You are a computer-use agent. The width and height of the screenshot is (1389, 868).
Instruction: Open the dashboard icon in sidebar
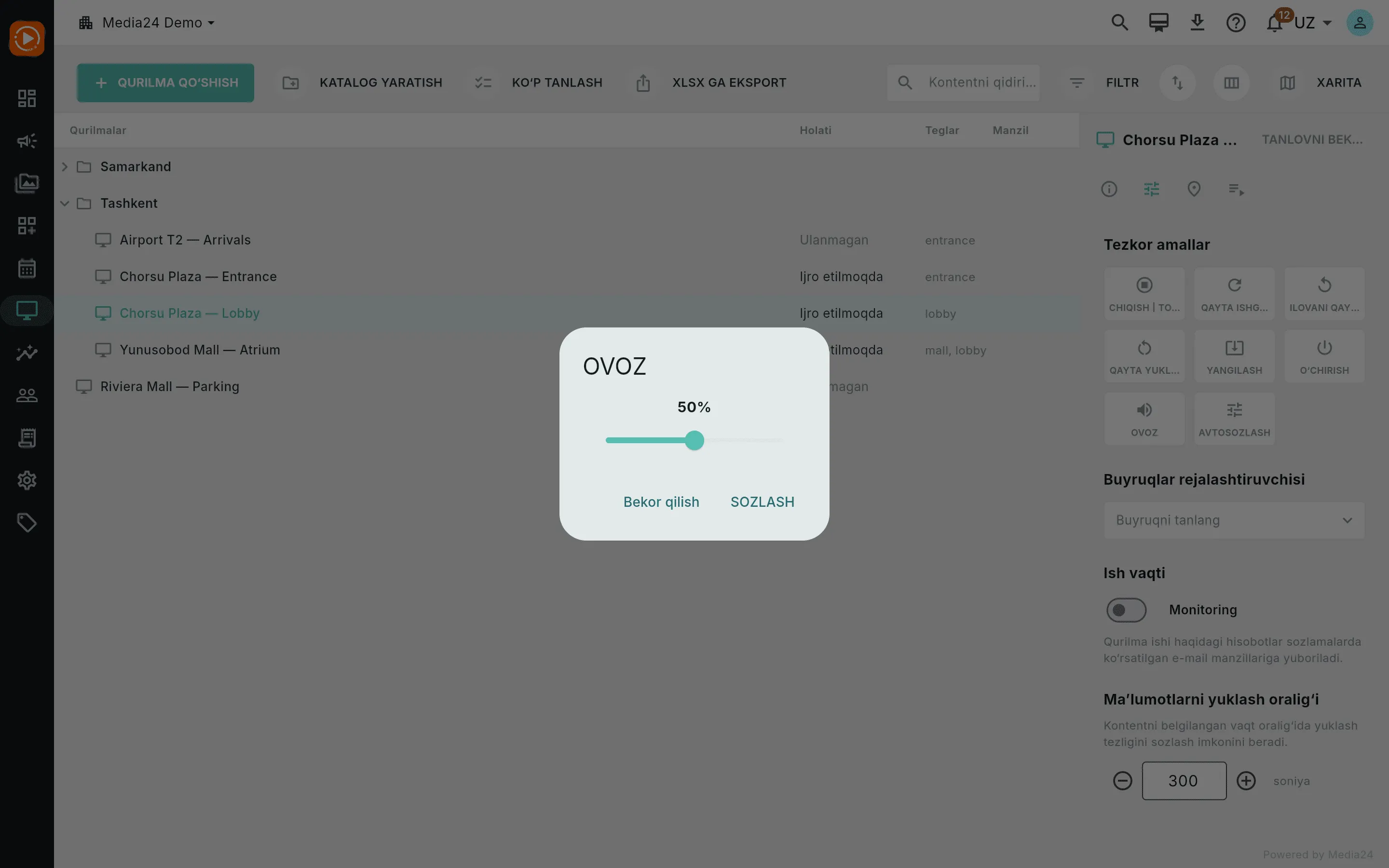(x=27, y=98)
